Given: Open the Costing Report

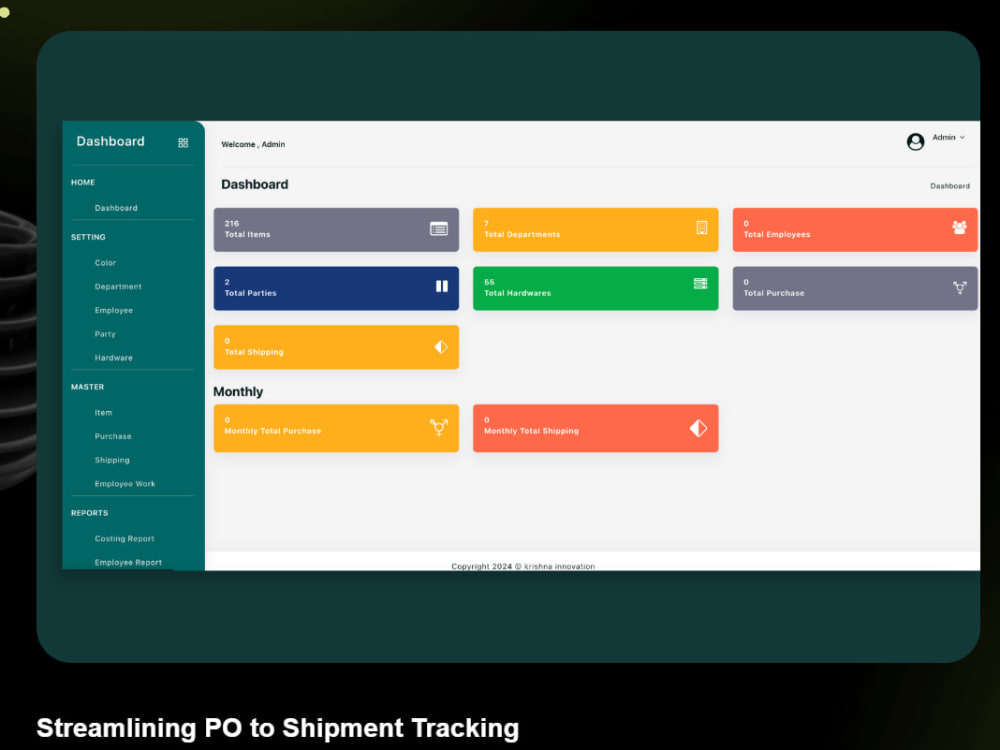Looking at the screenshot, I should coord(124,538).
